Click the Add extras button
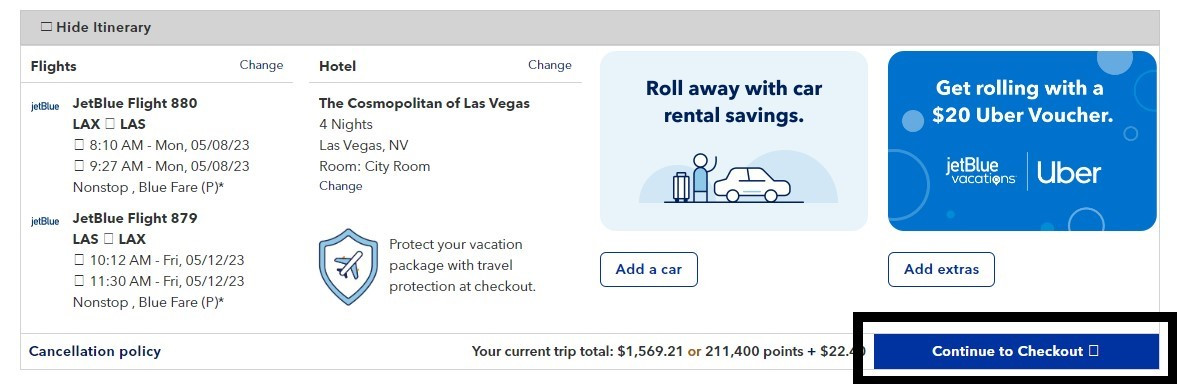Screen dimensions: 1177x384 tap(941, 269)
